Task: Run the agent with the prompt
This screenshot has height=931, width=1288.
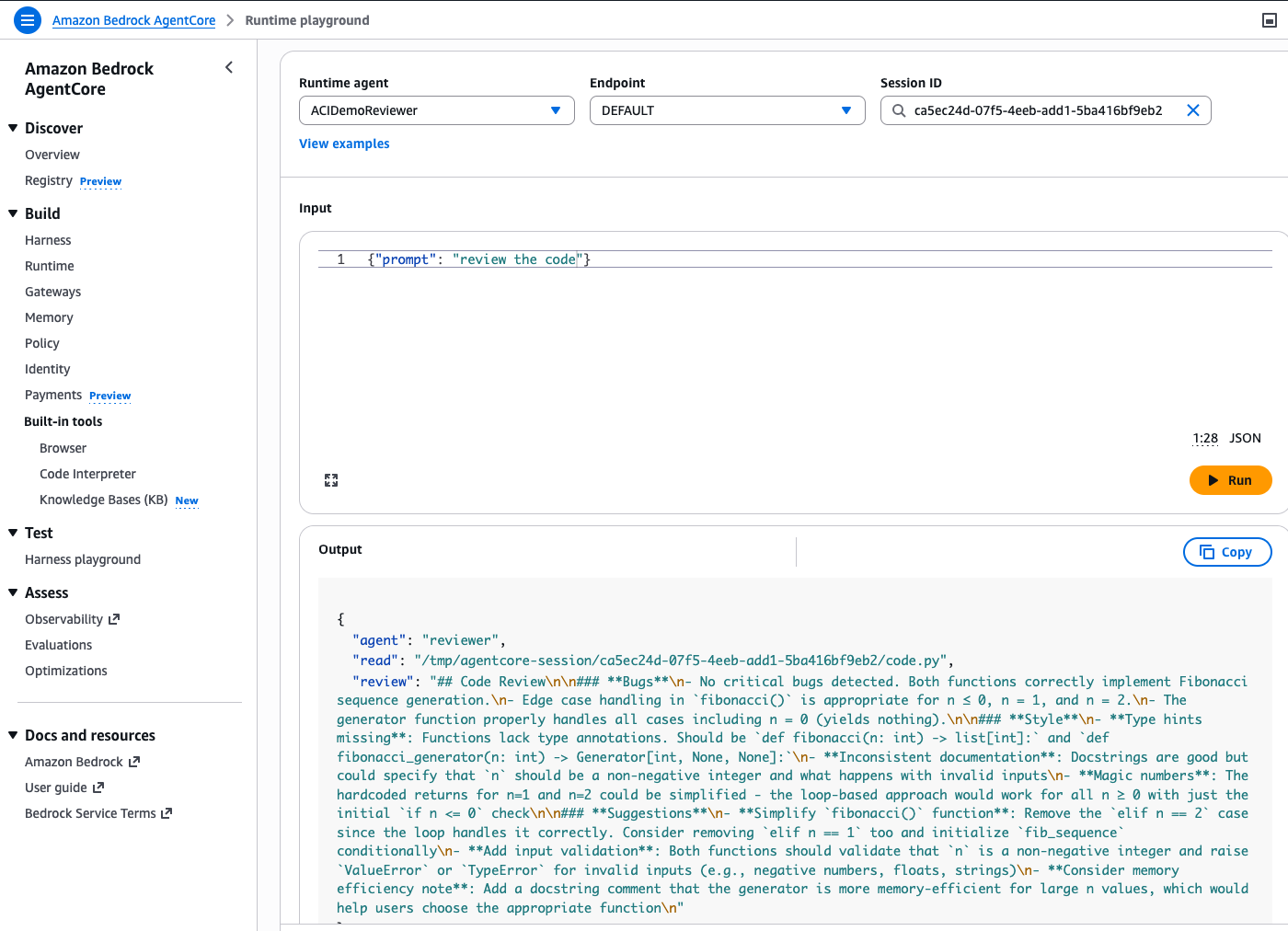Action: (1231, 480)
